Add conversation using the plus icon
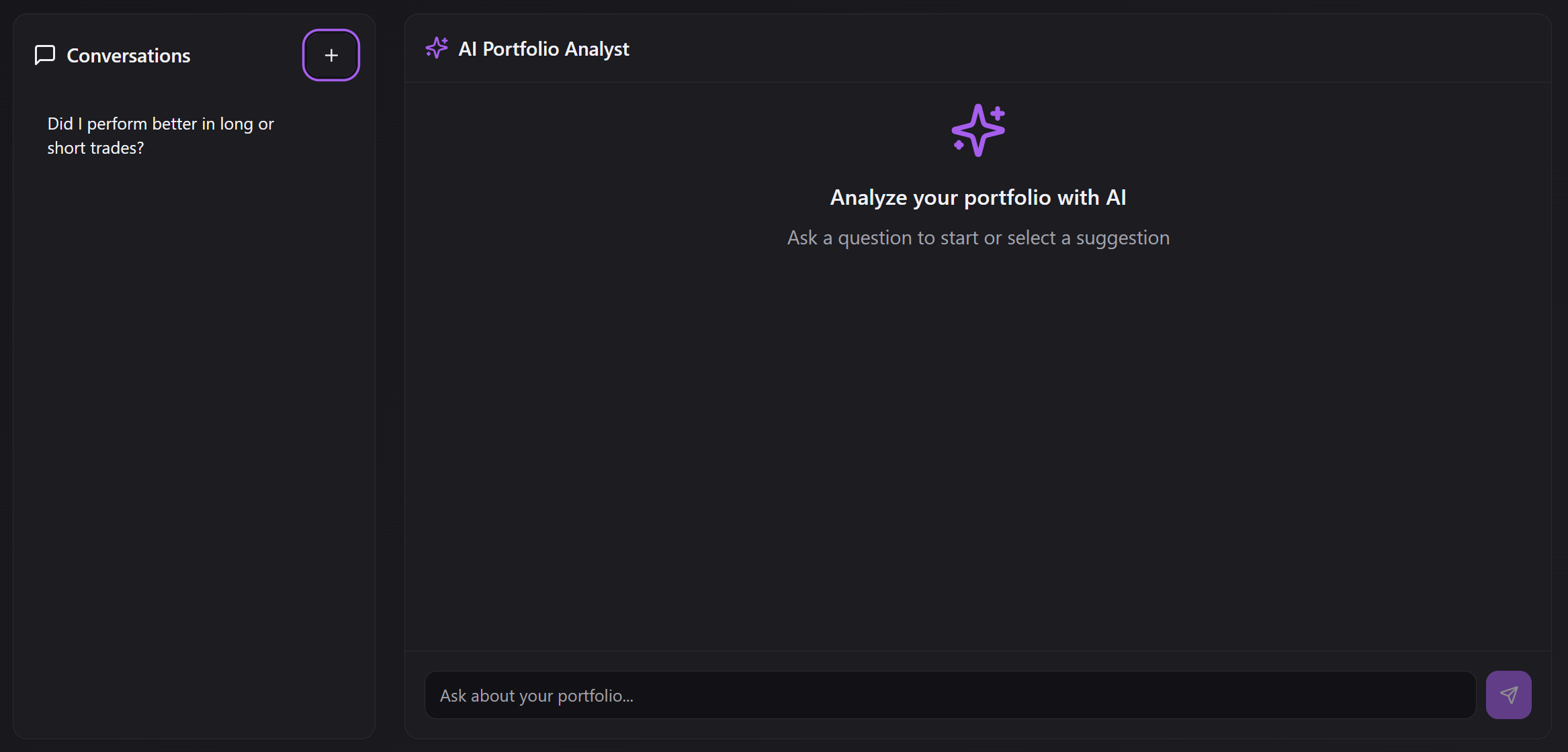The width and height of the screenshot is (1568, 752). pos(331,55)
